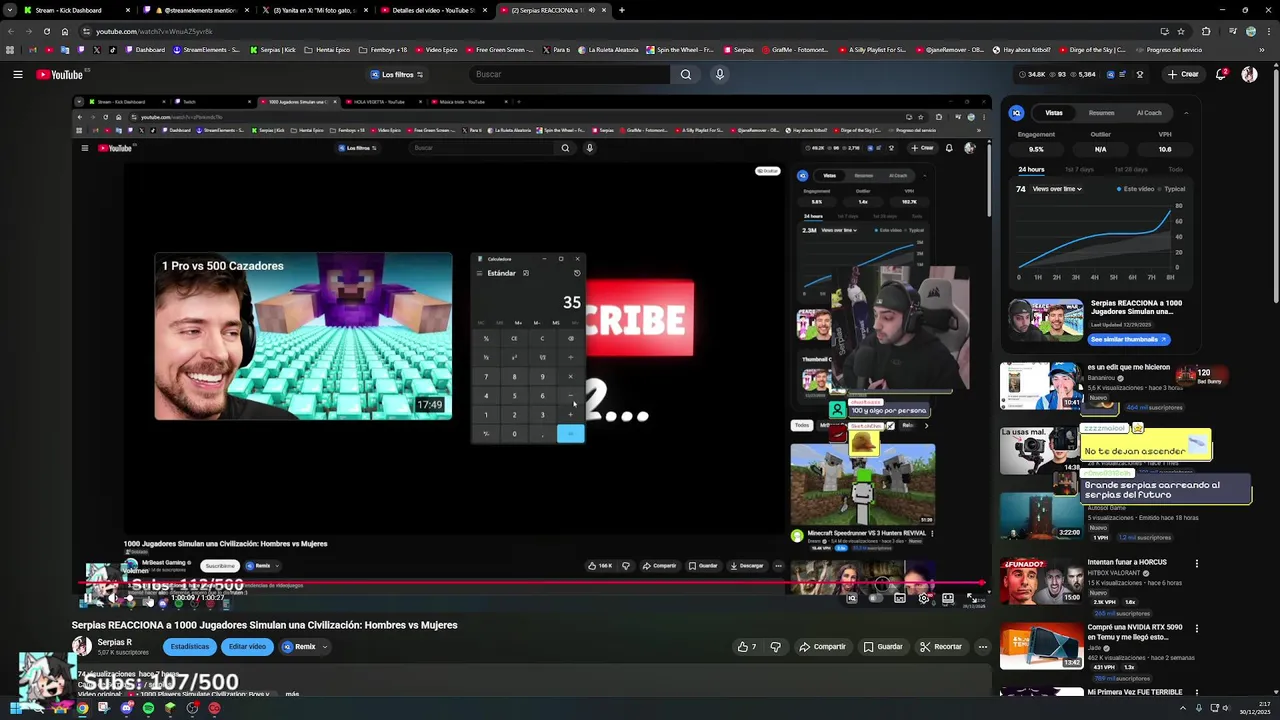Collapse the vidIQ stats panel
This screenshot has height=720, width=1280.
click(1186, 113)
